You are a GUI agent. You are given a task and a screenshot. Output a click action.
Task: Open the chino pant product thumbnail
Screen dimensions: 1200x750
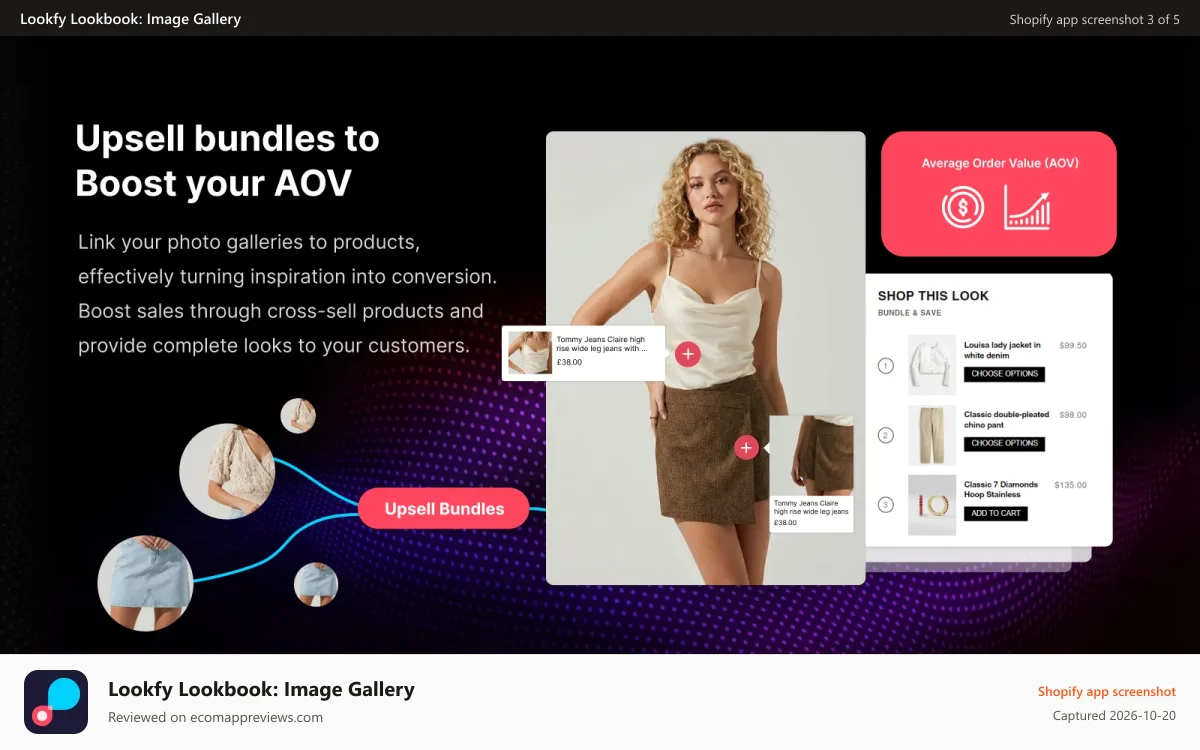point(932,435)
